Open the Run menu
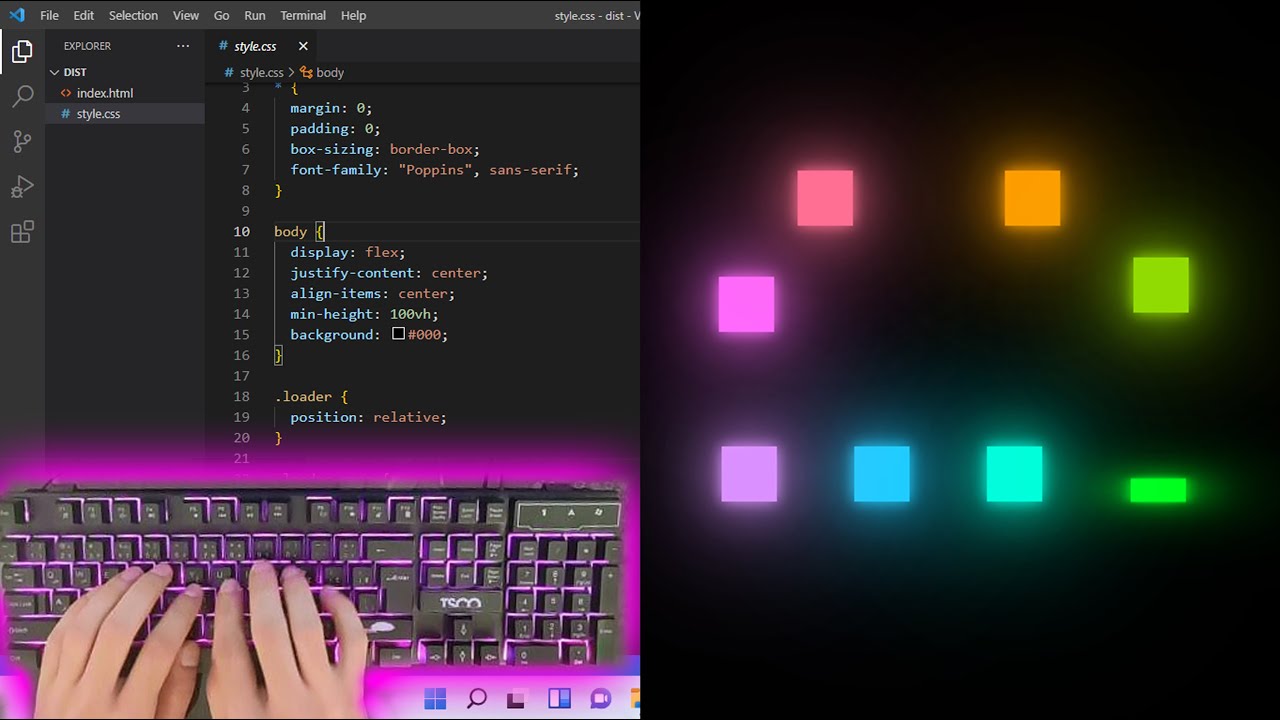The height and width of the screenshot is (720, 1280). click(x=255, y=15)
